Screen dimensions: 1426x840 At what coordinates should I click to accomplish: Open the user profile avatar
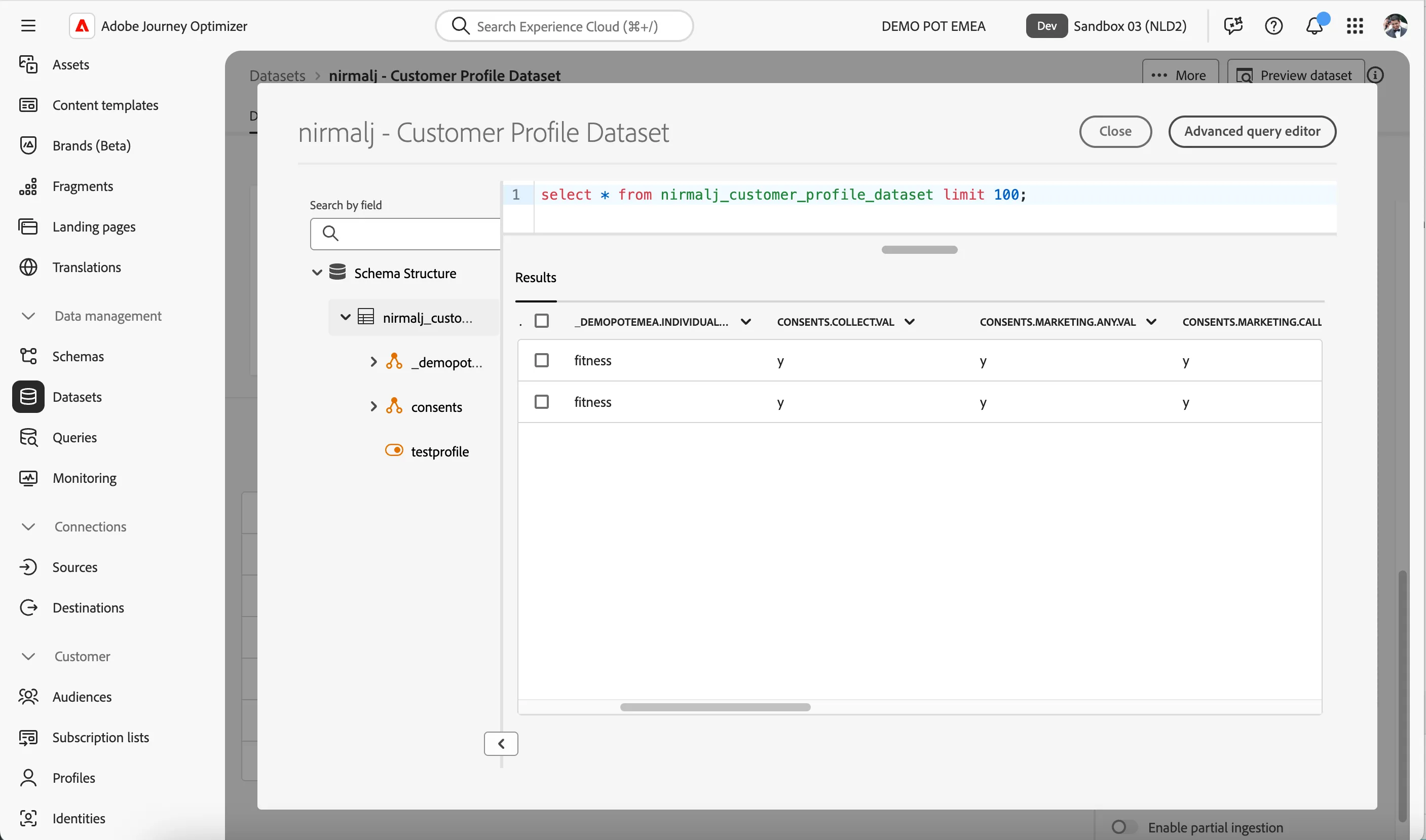pos(1395,26)
